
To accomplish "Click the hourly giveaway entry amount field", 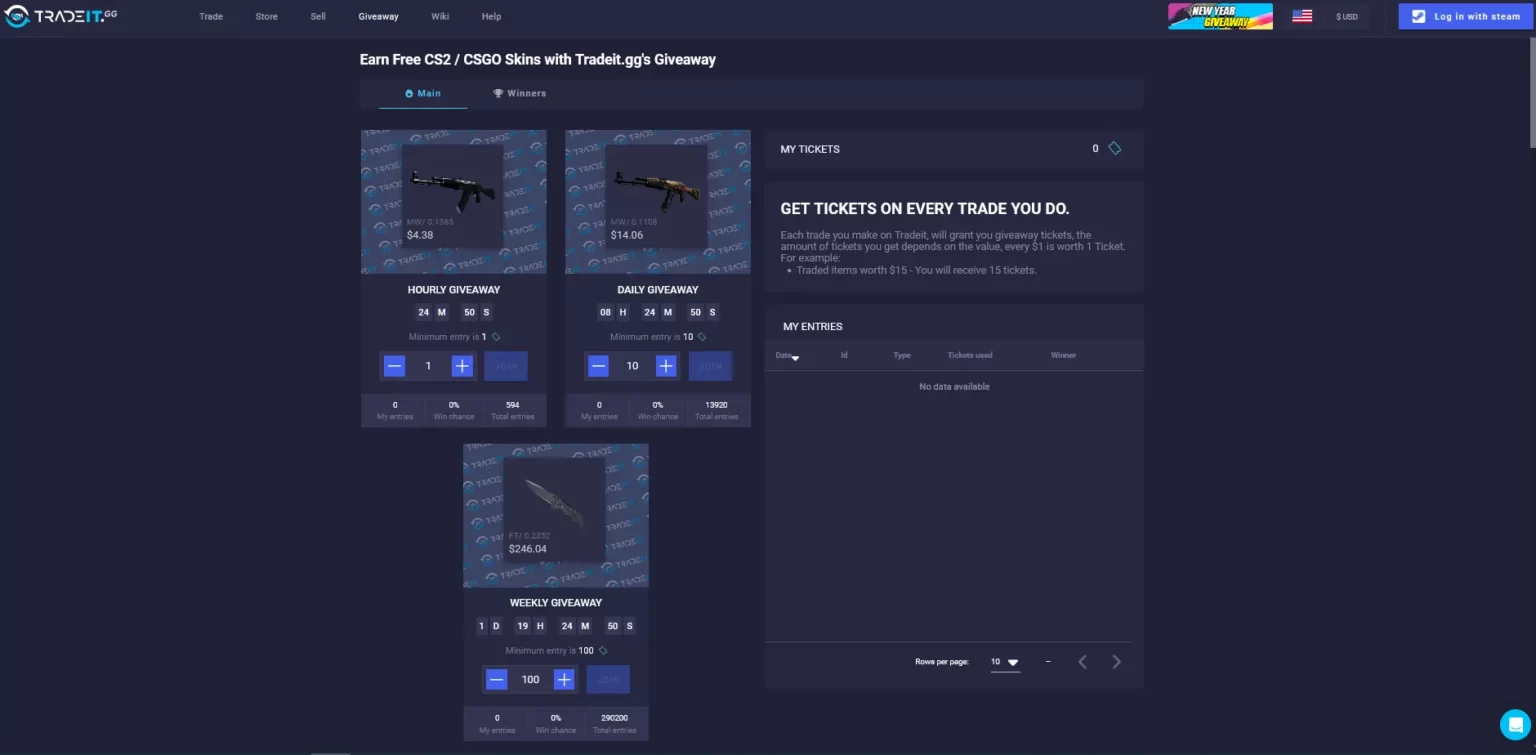I will tap(428, 366).
